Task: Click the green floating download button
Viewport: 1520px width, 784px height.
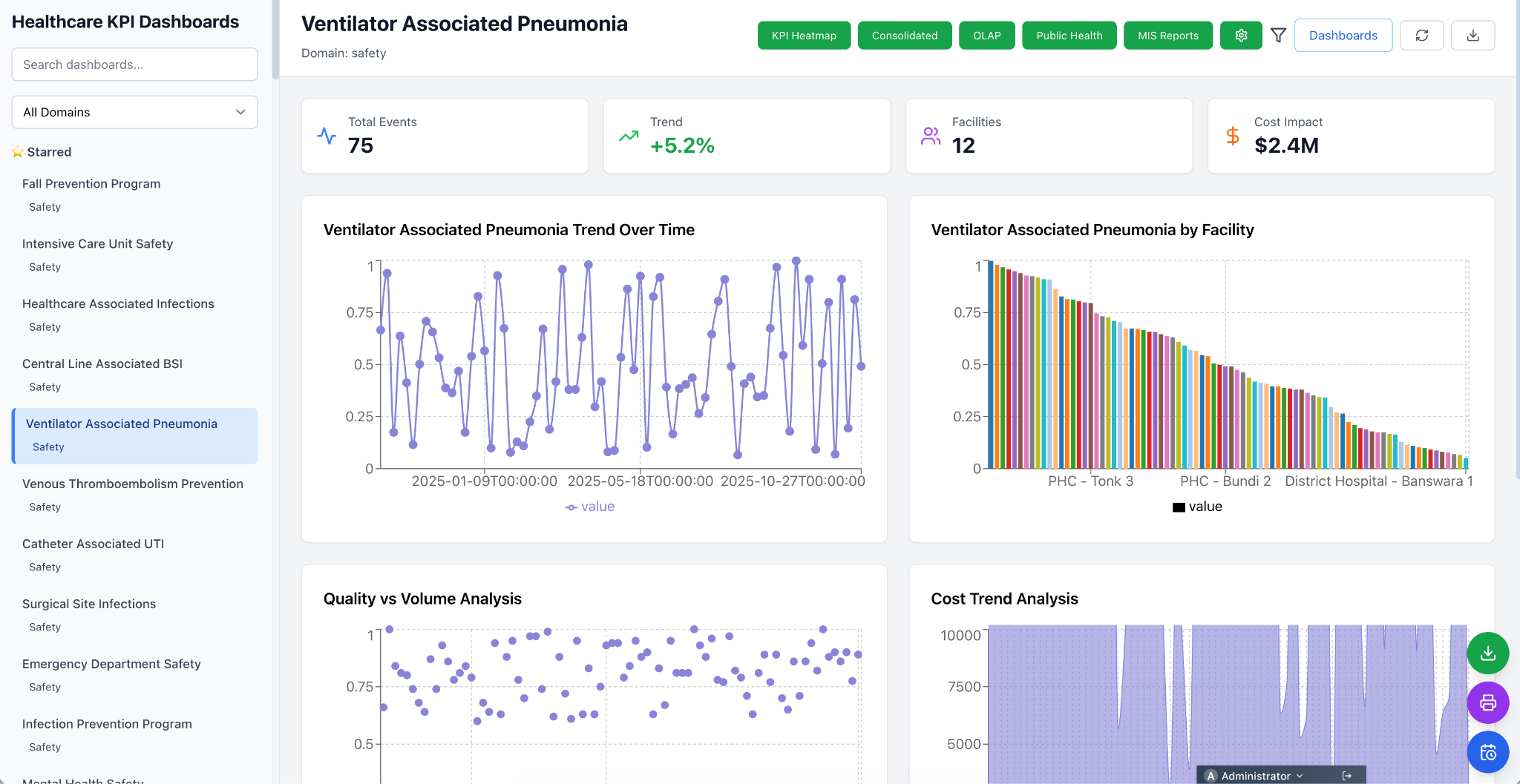Action: (x=1488, y=653)
